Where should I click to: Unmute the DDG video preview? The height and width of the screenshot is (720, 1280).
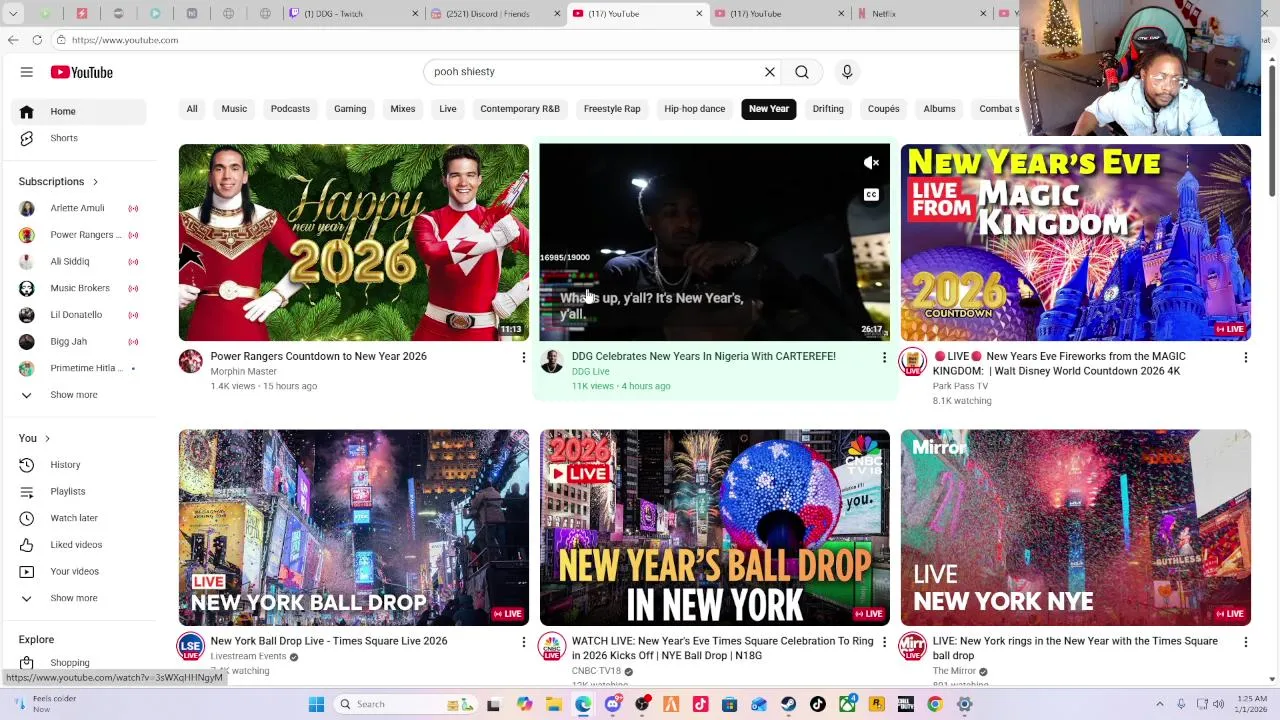tap(871, 163)
